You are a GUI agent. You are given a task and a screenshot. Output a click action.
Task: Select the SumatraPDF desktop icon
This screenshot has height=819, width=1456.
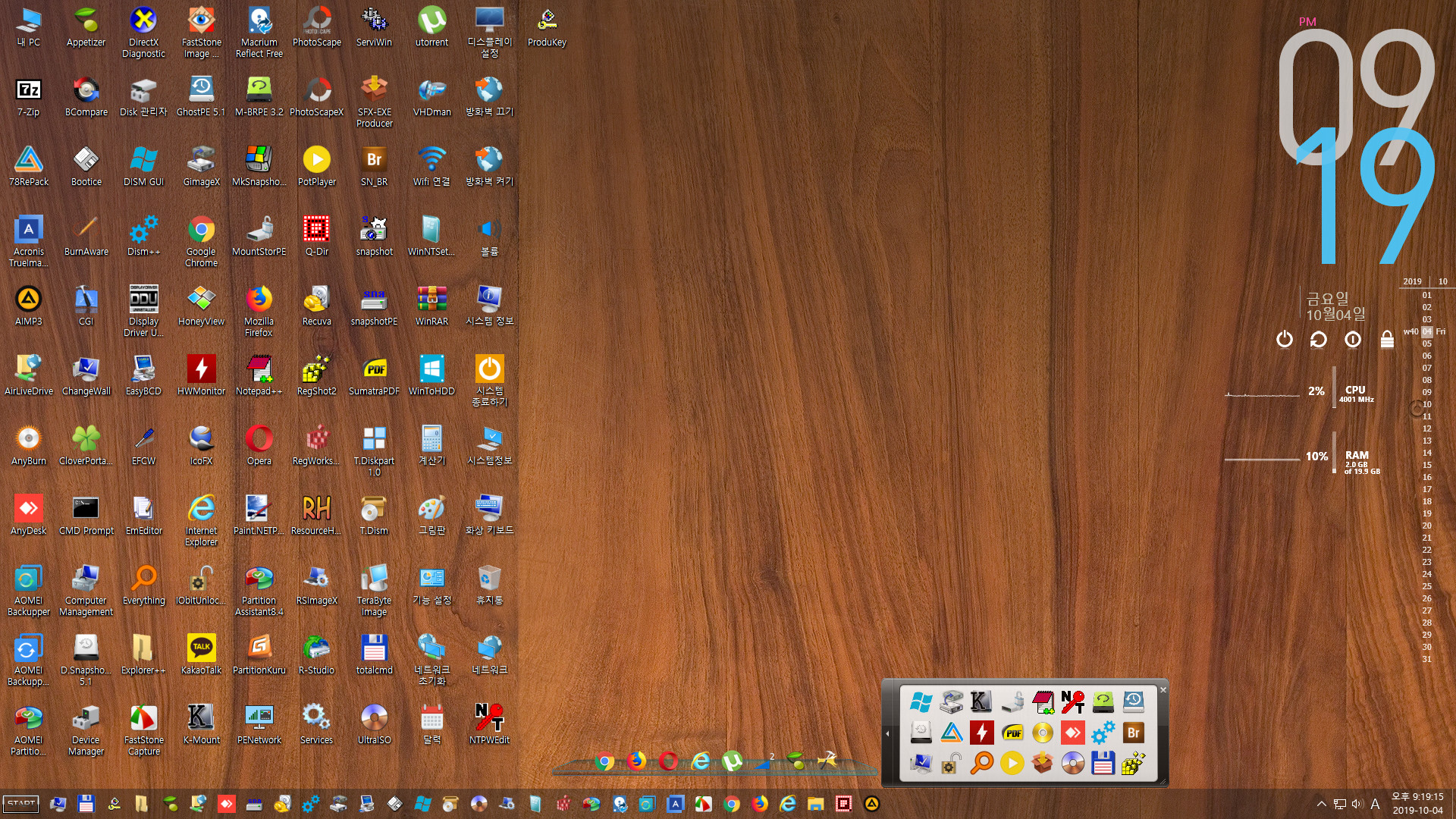(374, 376)
